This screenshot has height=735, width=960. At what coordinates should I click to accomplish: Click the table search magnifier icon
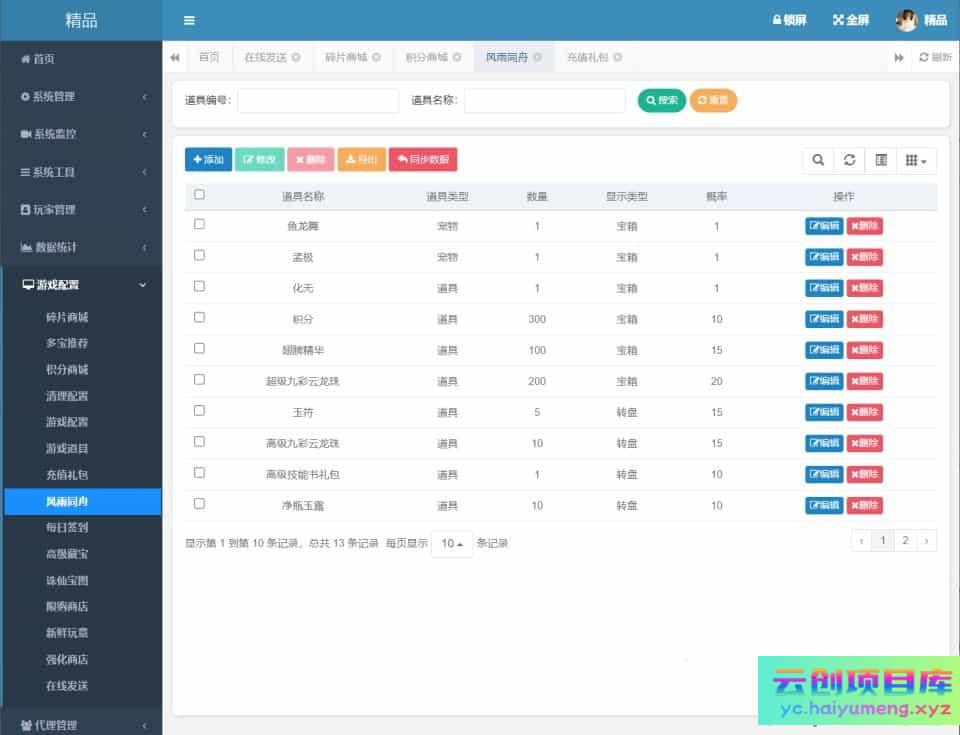click(x=818, y=160)
